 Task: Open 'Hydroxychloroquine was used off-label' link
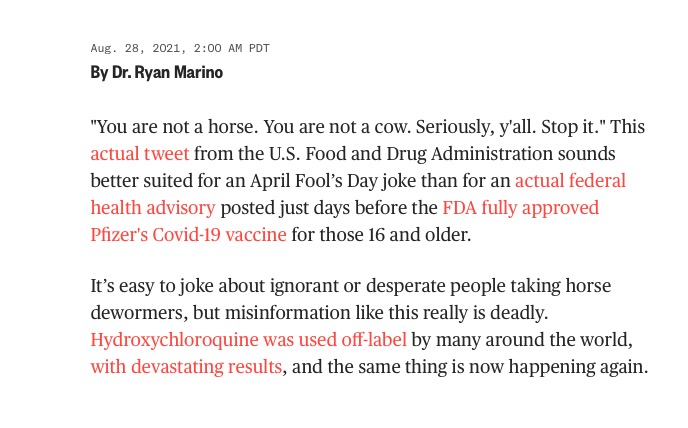[248, 340]
